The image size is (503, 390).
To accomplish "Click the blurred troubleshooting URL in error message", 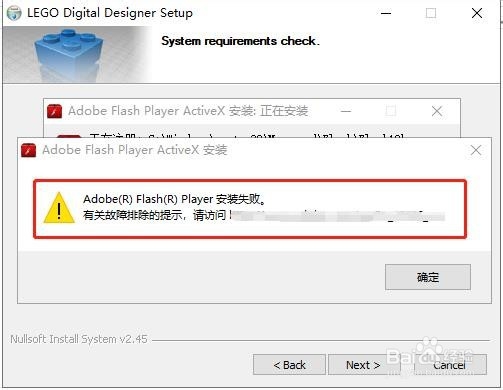I will coord(337,216).
